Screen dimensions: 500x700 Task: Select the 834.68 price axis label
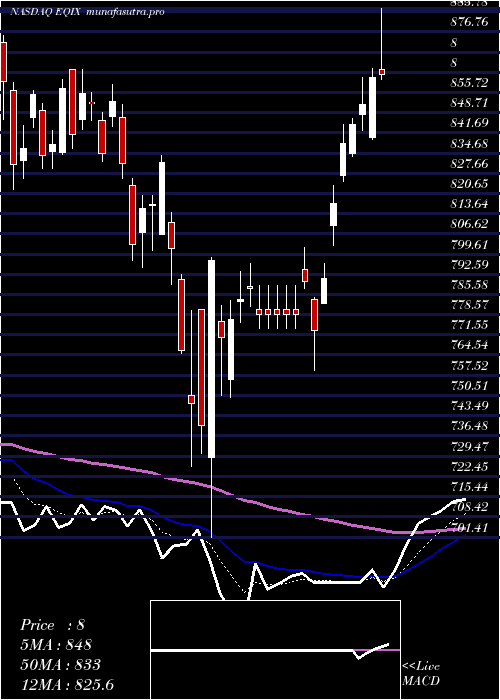point(469,143)
